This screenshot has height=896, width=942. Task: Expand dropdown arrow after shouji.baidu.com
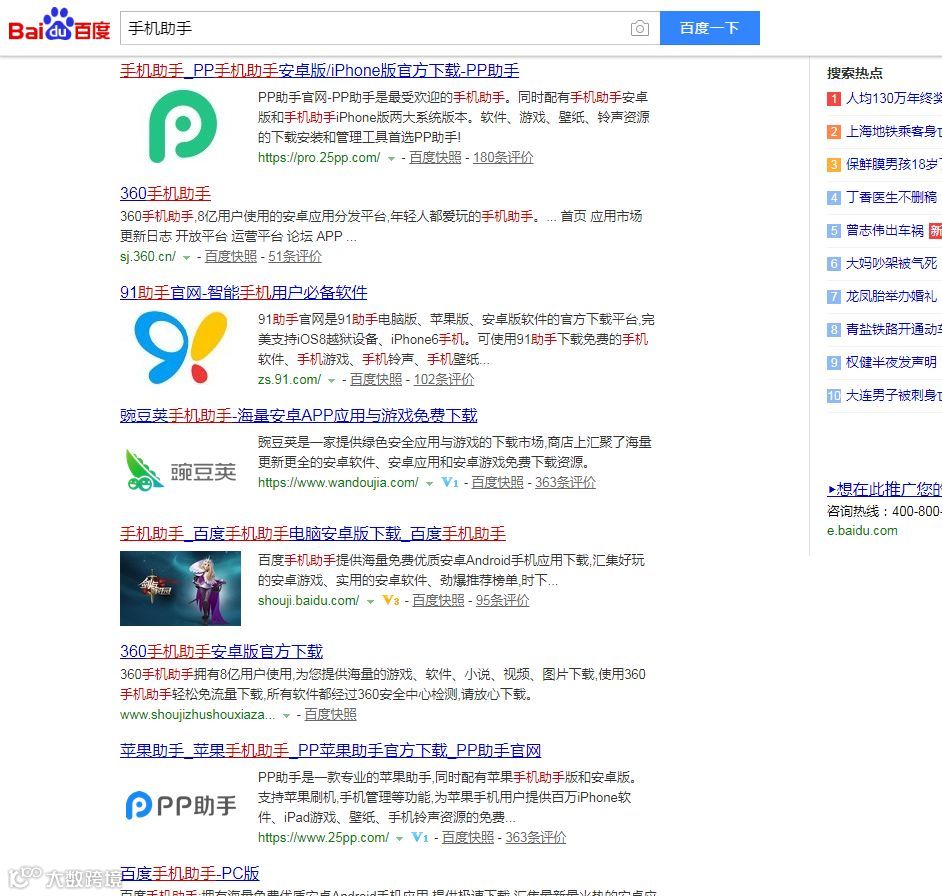pyautogui.click(x=370, y=602)
